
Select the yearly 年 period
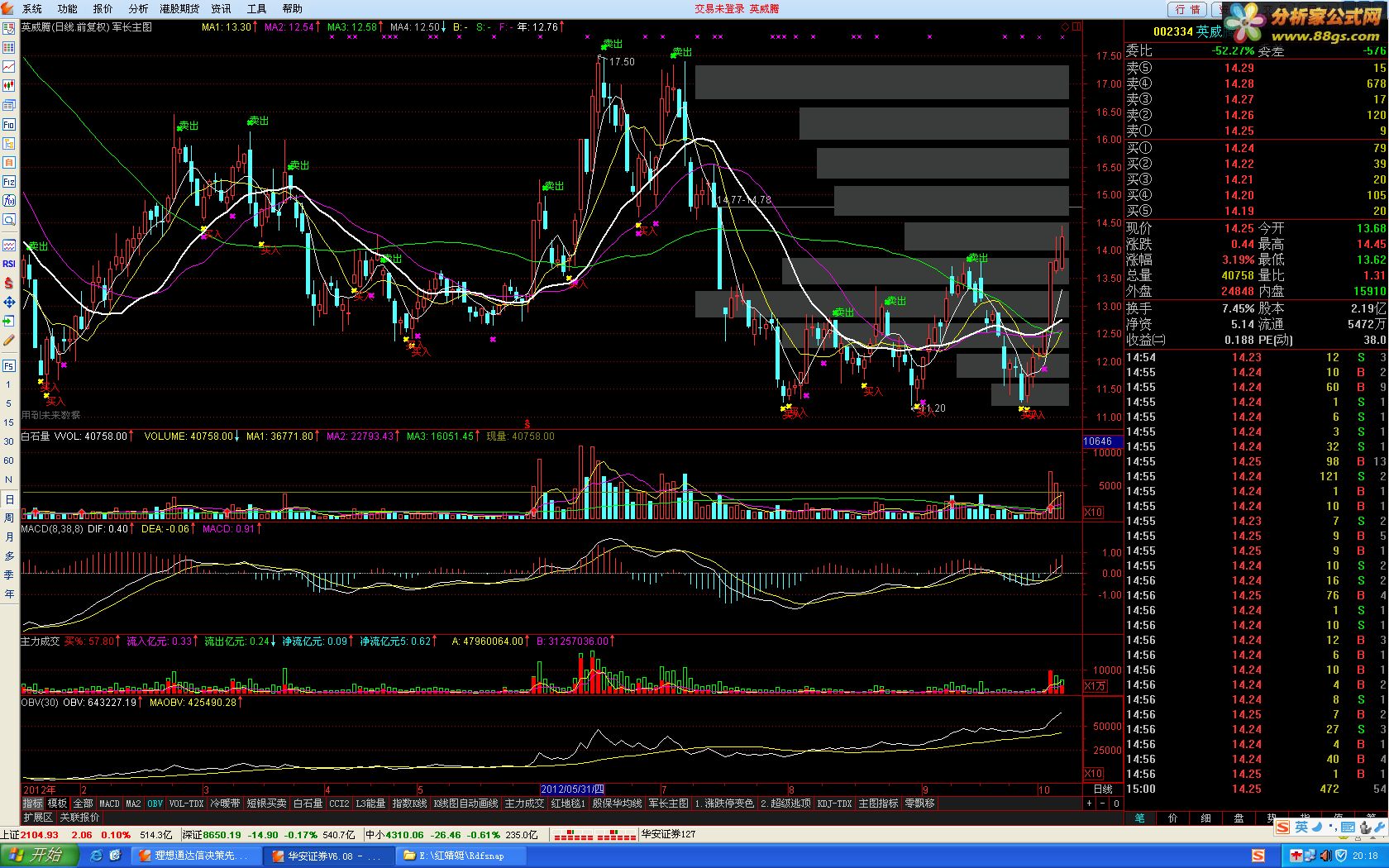coord(9,594)
